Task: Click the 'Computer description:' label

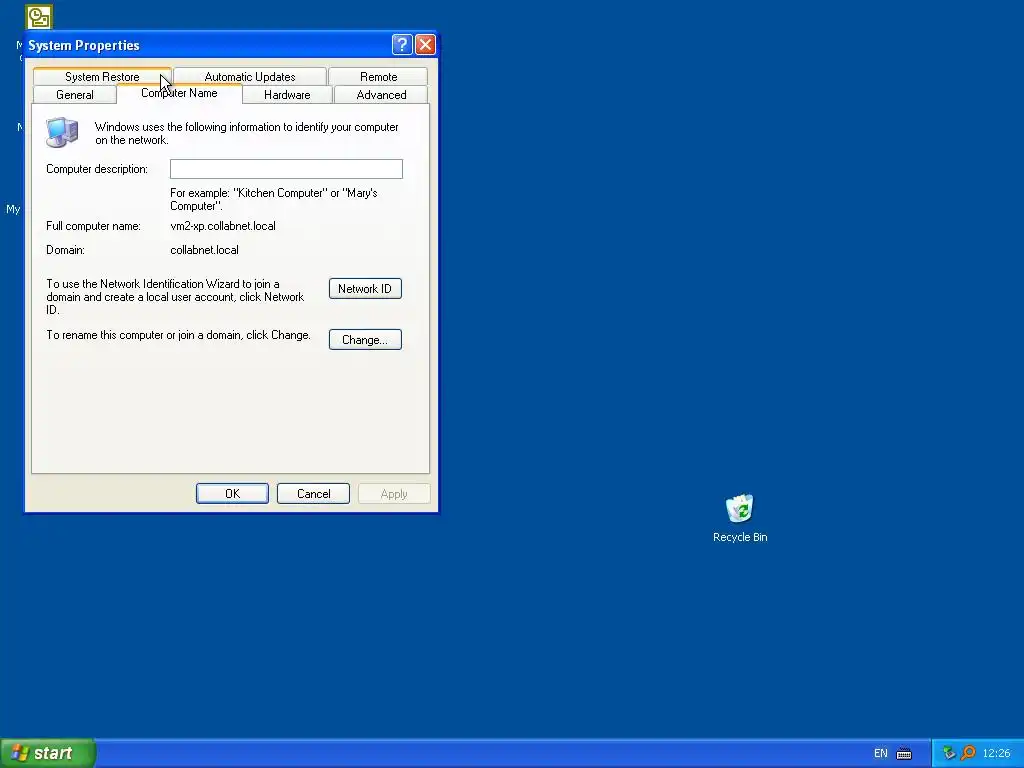Action: (x=97, y=169)
